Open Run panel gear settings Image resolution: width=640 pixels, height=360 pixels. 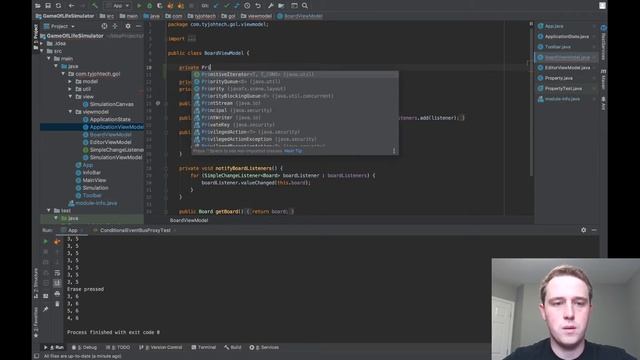pos(583,230)
